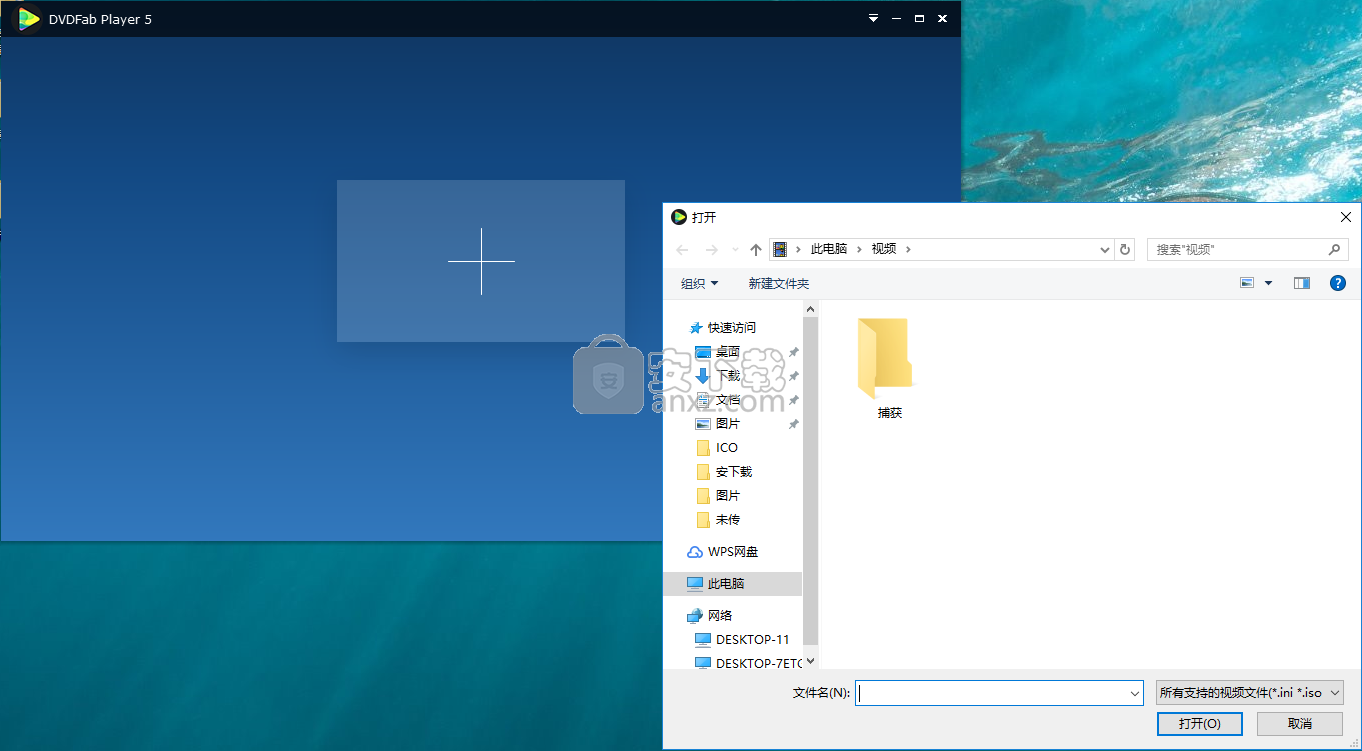Click the video library icon in address bar
Screen dimensions: 1362x751
780,249
